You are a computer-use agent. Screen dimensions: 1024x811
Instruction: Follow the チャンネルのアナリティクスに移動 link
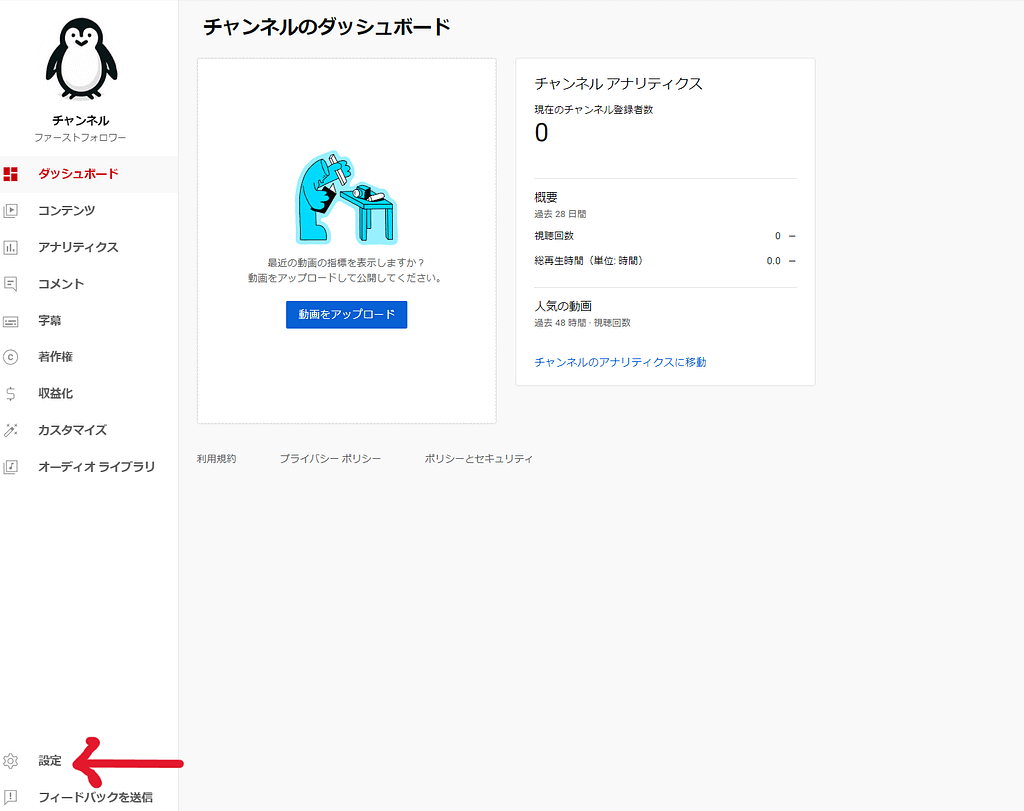[x=620, y=362]
